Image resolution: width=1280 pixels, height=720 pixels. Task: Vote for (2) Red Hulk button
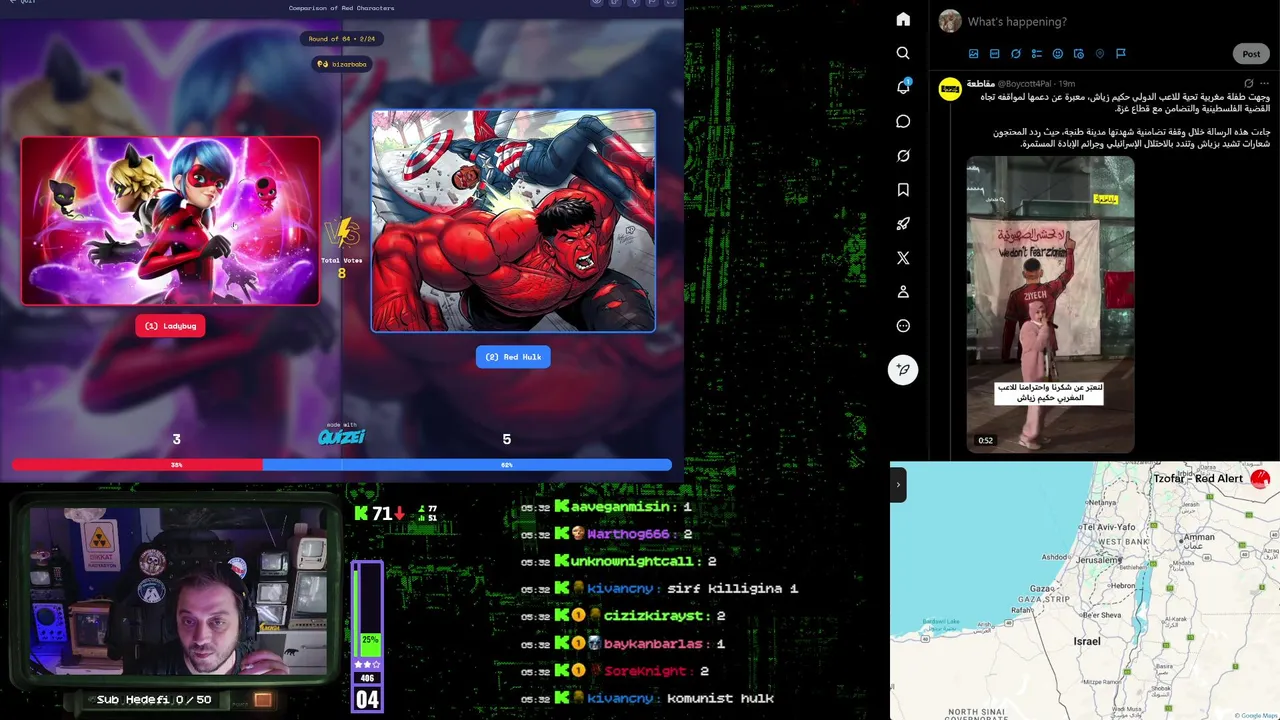(x=513, y=357)
